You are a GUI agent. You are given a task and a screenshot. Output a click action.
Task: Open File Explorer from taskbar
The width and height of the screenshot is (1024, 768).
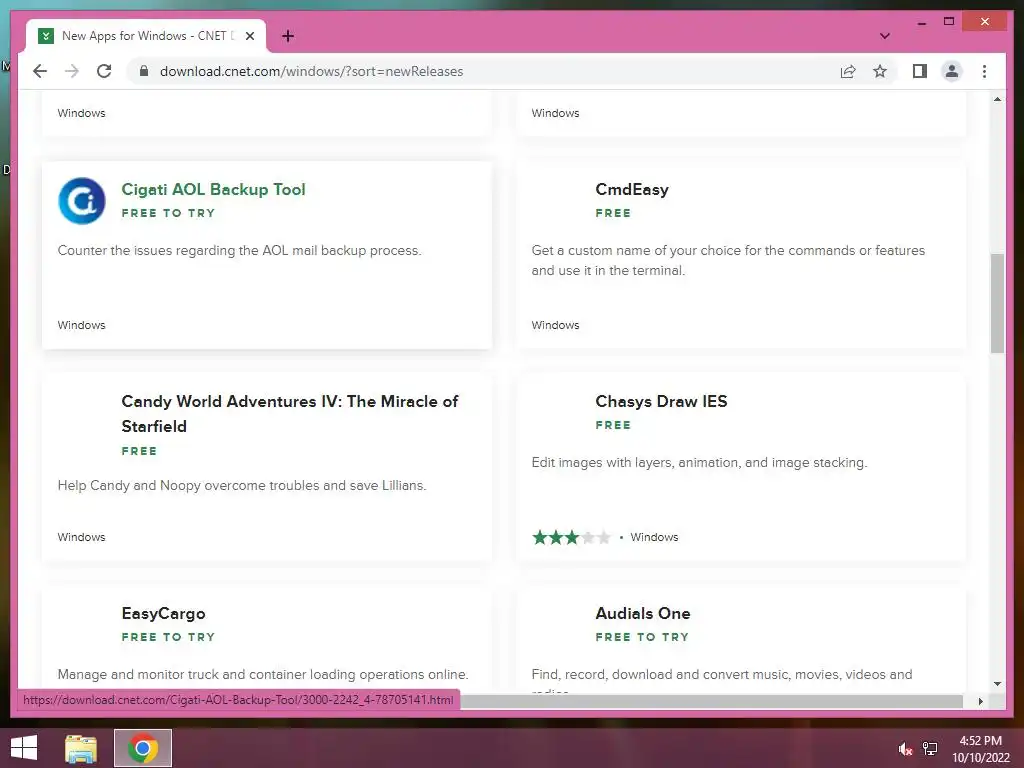click(81, 748)
